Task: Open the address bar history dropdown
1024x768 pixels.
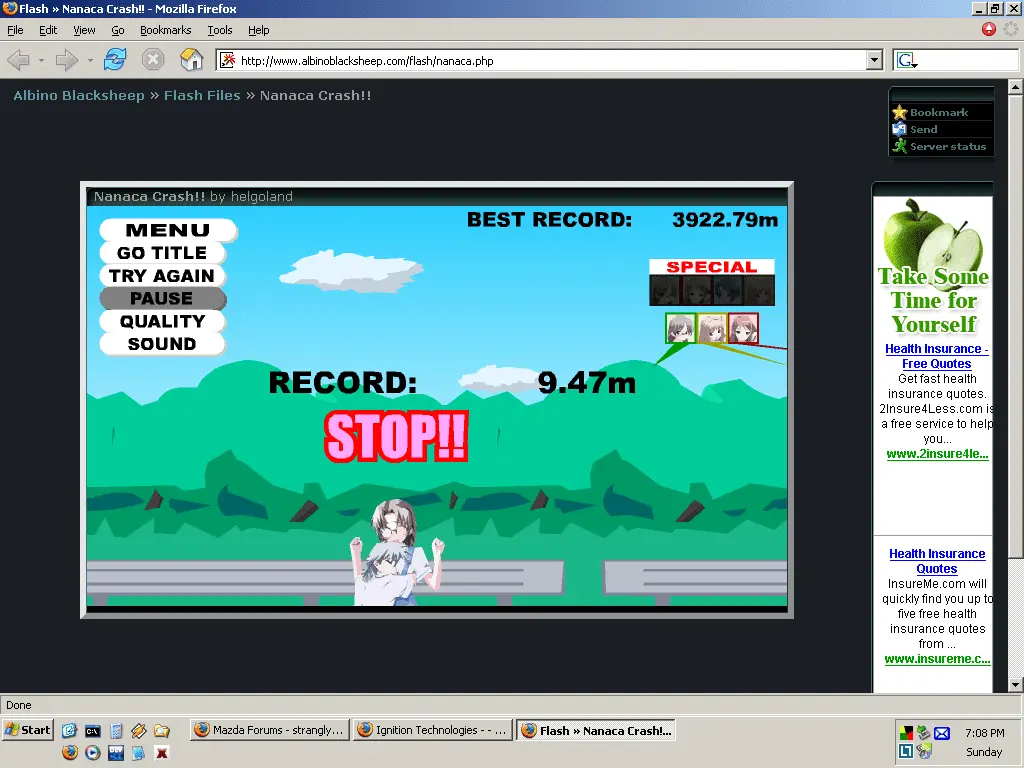Action: [875, 59]
